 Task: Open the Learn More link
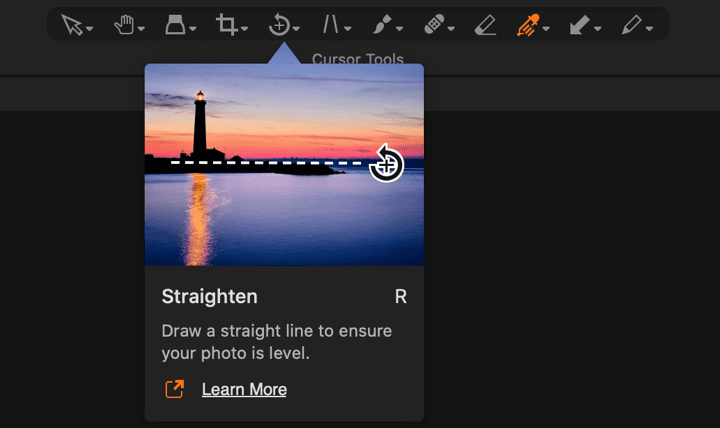point(244,389)
